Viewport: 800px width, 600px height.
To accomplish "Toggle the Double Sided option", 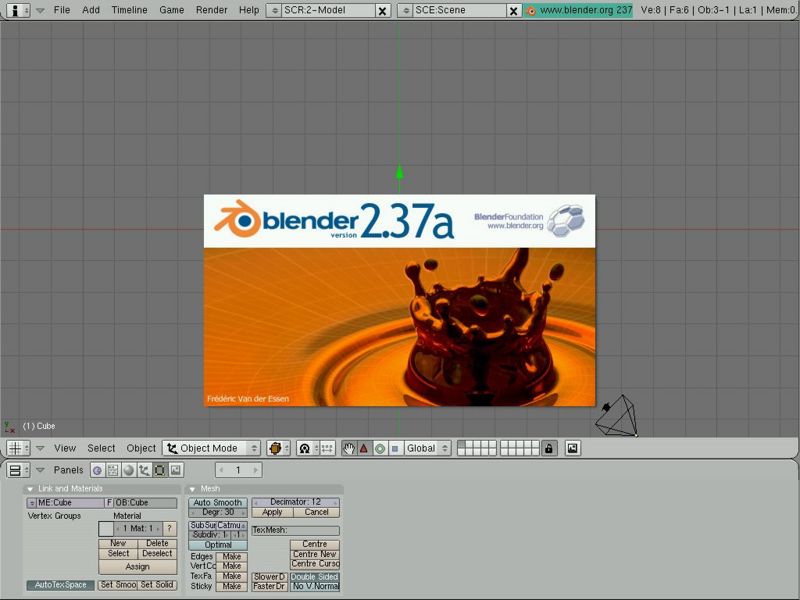I will (315, 577).
